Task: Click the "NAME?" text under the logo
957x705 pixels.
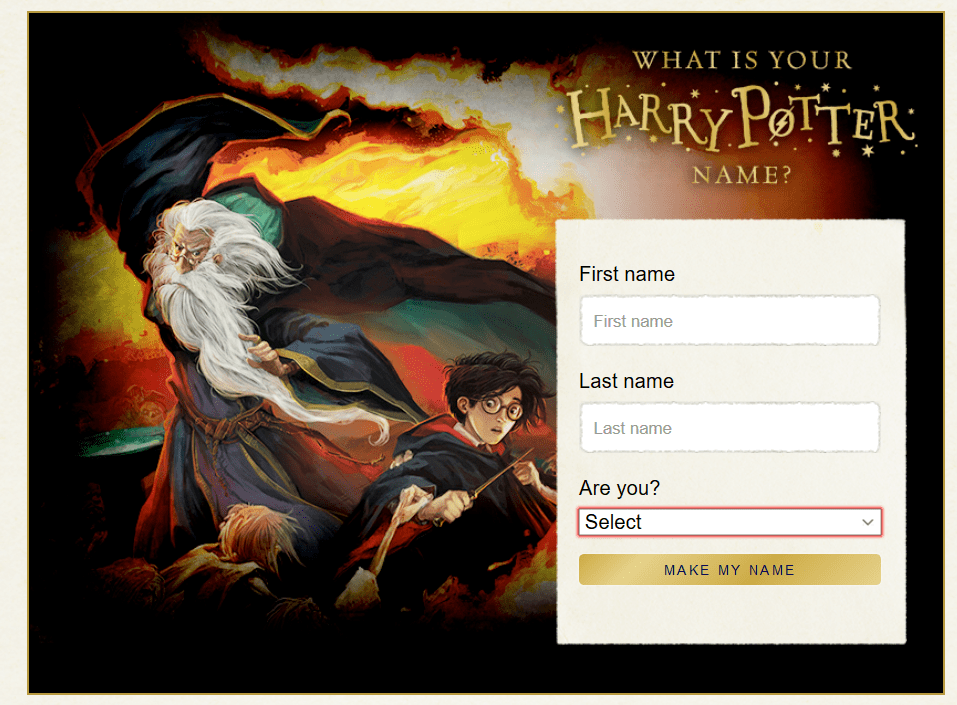Action: coord(742,175)
